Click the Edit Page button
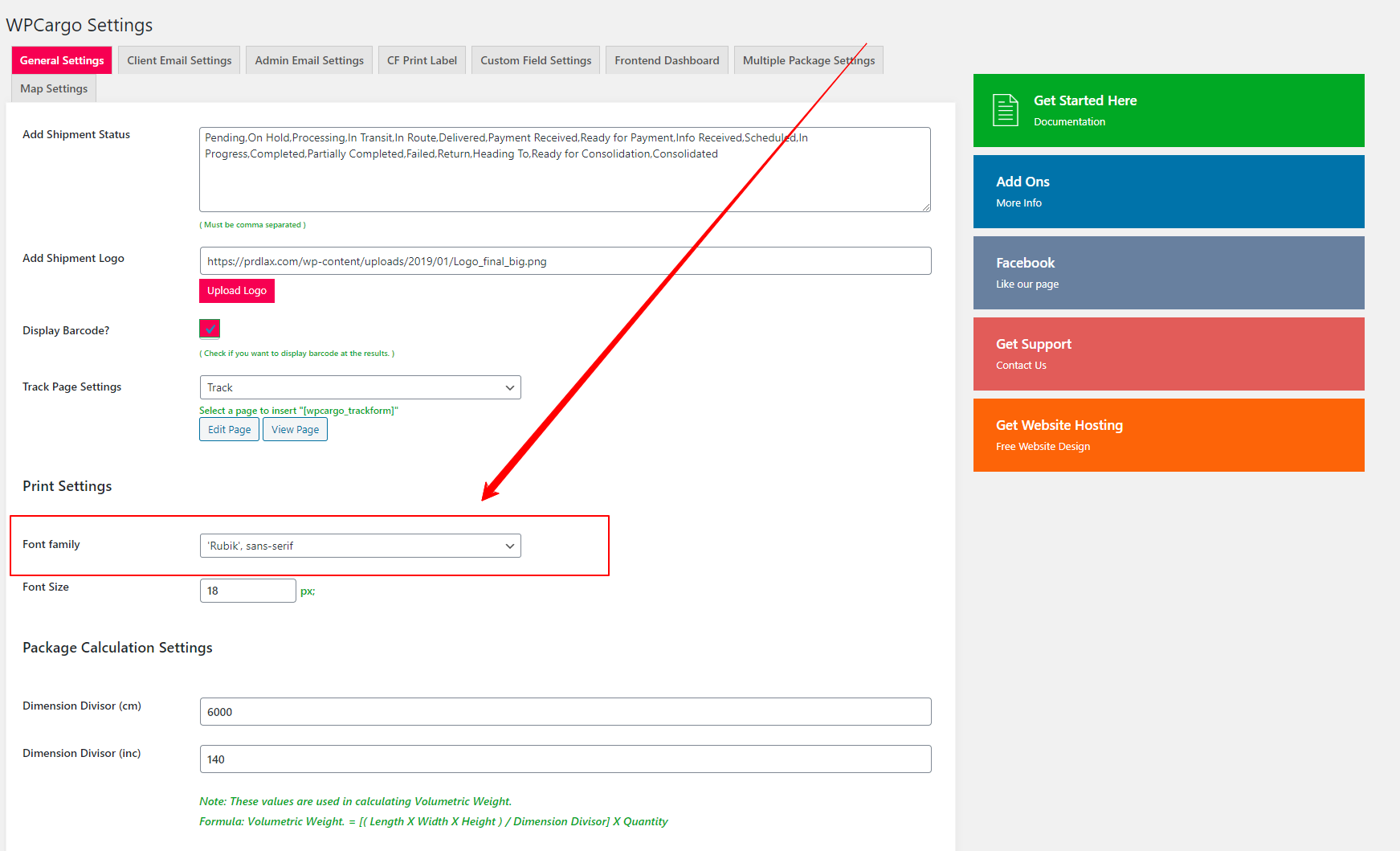Image resolution: width=1400 pixels, height=851 pixels. pyautogui.click(x=229, y=429)
